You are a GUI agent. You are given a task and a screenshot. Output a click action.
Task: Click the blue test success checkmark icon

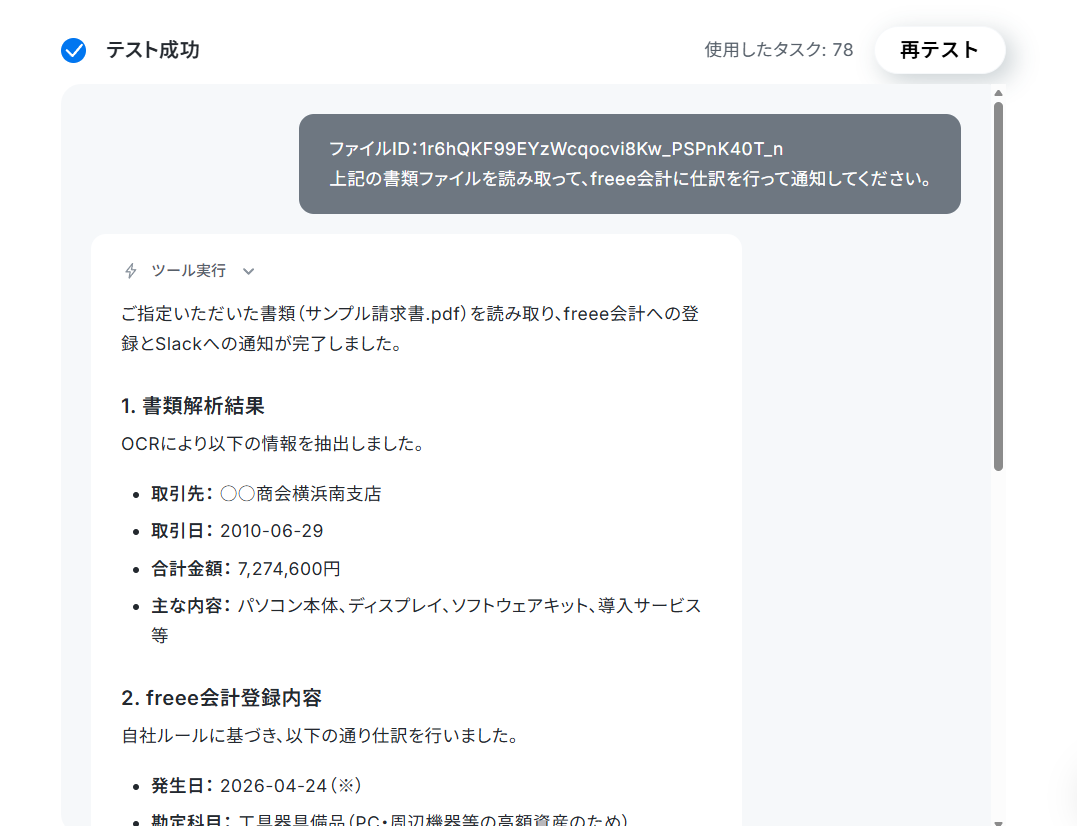click(73, 50)
